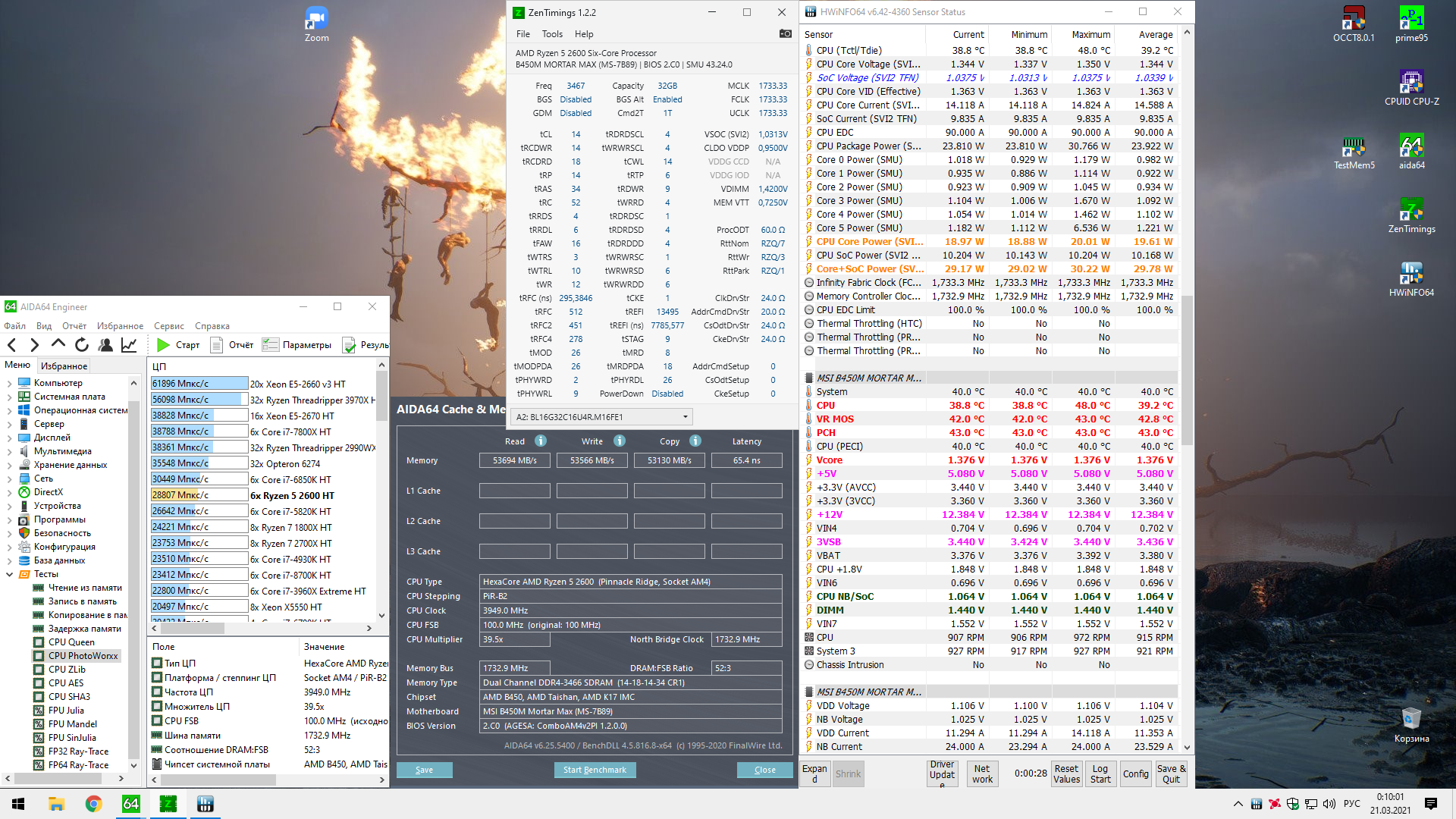The image size is (1456, 819).
Task: Expand the Компьютер tree node
Action: coord(9,383)
